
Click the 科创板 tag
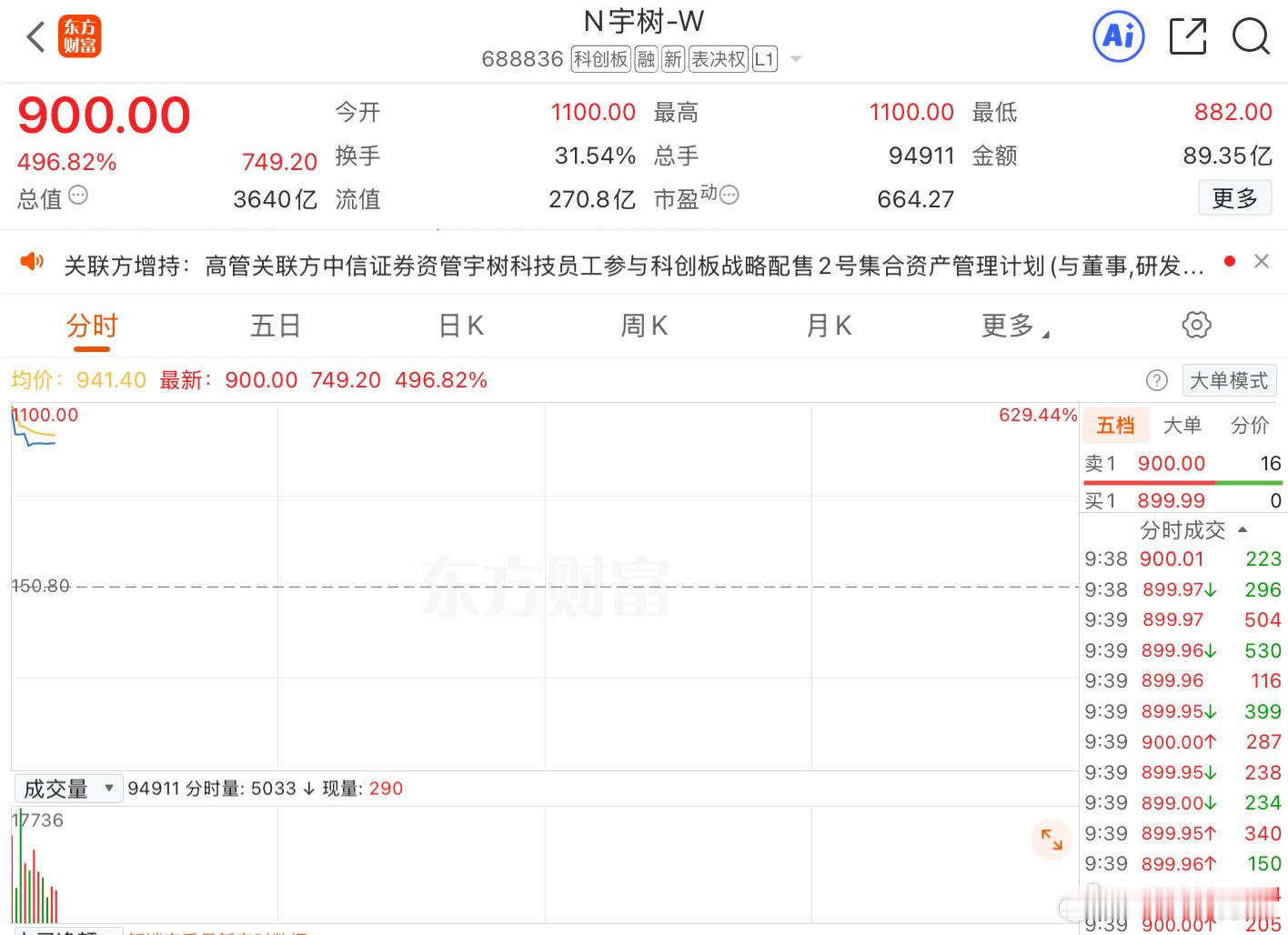(x=600, y=59)
